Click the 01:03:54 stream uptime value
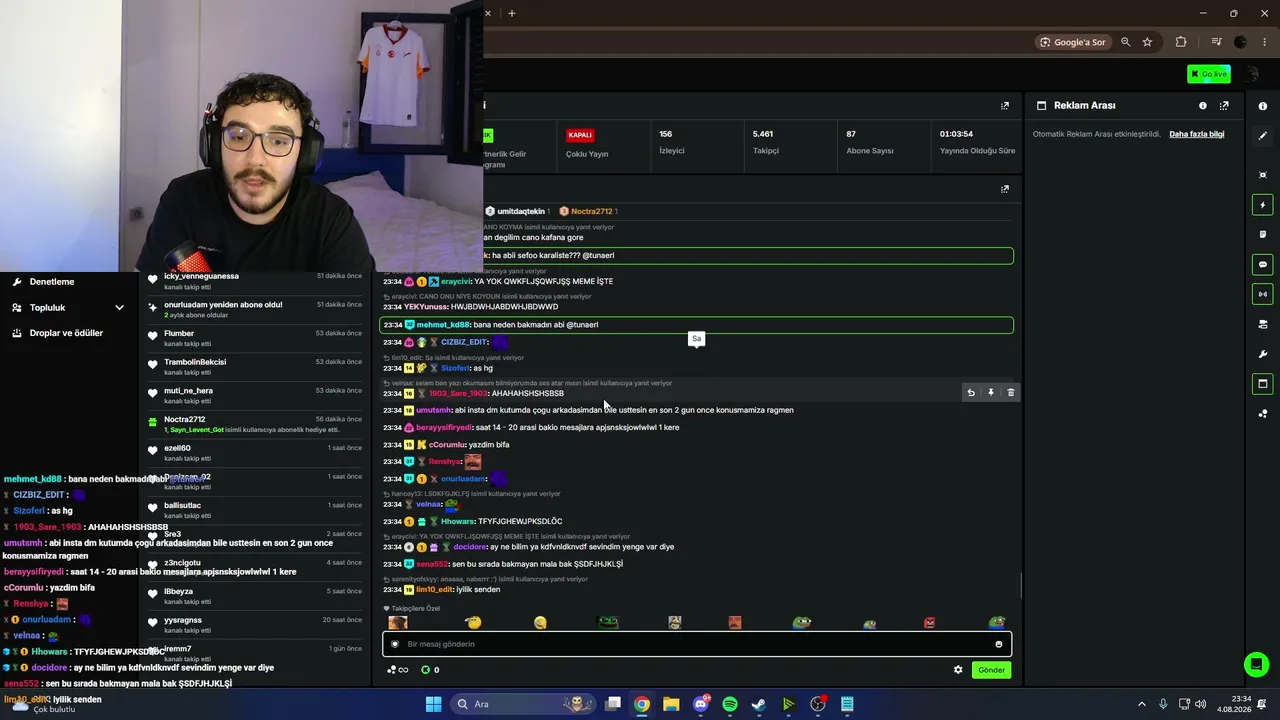This screenshot has height=720, width=1280. [x=957, y=134]
